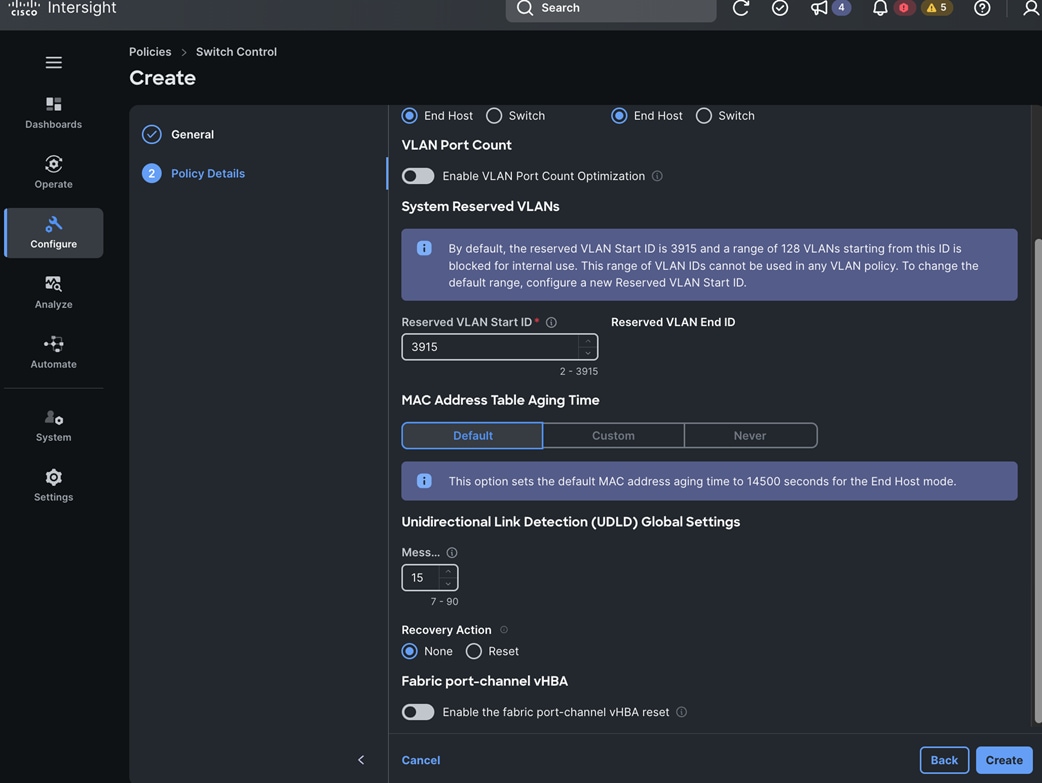Screen dimensions: 1042x783
Task: Show info for UDLD message interval
Action: click(452, 552)
